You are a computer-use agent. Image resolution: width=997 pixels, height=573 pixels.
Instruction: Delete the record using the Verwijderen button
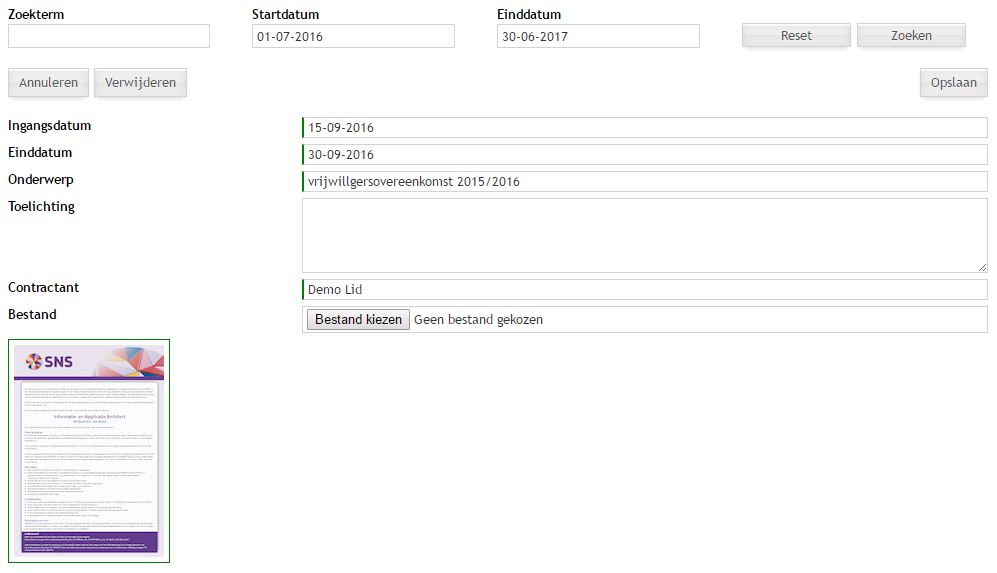click(140, 83)
